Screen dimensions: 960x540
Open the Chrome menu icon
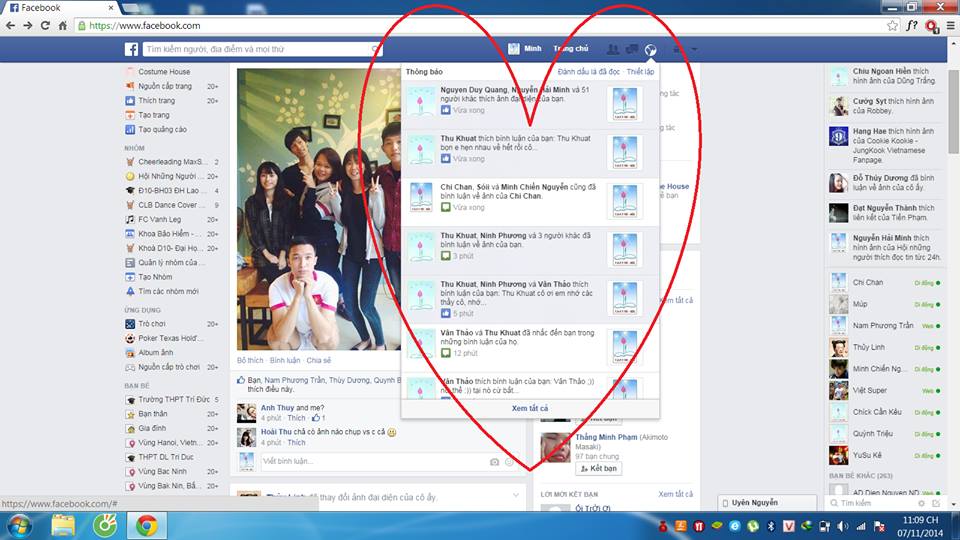(950, 26)
